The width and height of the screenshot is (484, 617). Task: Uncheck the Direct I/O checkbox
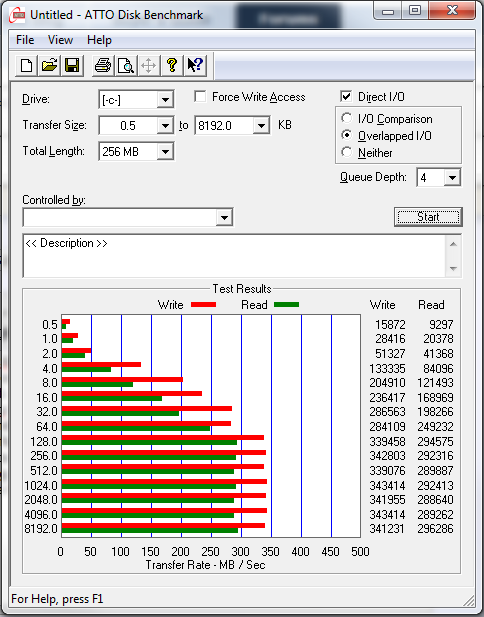[346, 96]
